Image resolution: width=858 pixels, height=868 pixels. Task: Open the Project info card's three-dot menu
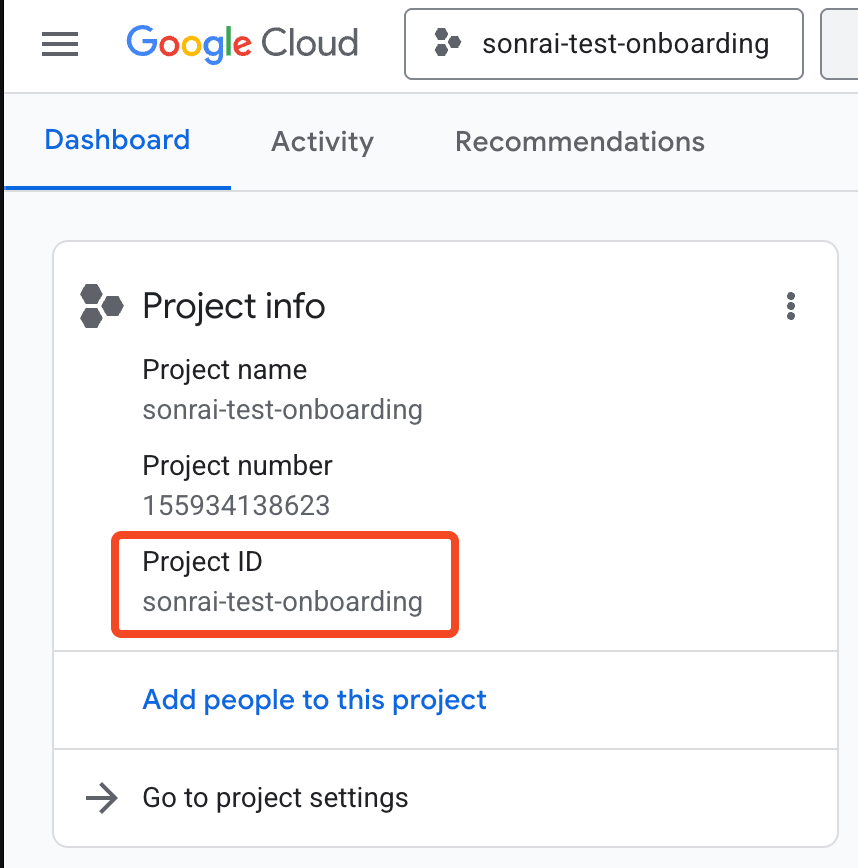point(791,306)
